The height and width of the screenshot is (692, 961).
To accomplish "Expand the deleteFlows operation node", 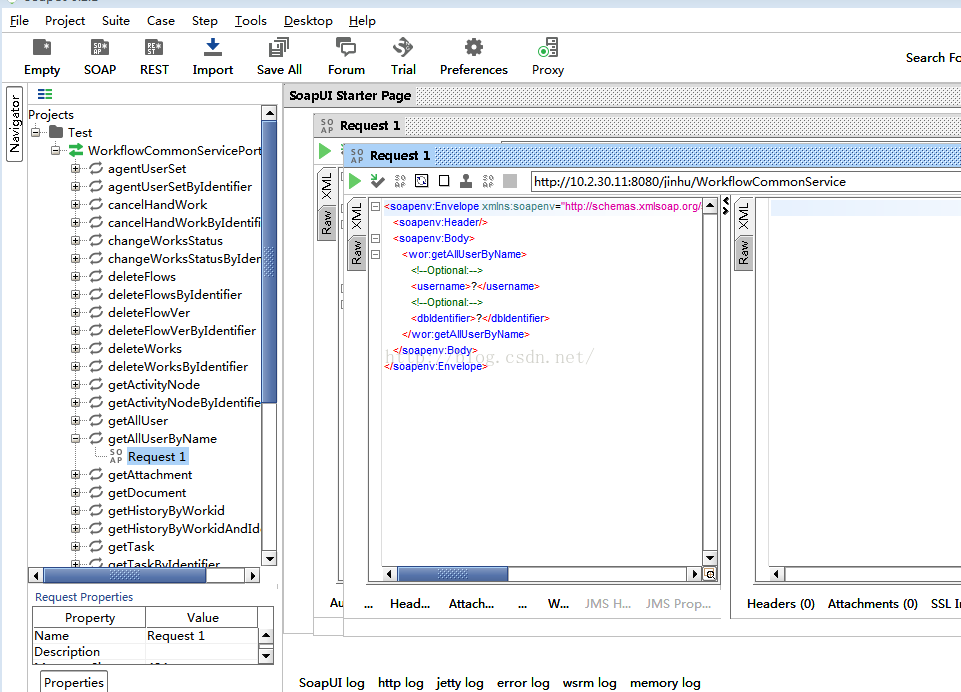I will point(75,276).
